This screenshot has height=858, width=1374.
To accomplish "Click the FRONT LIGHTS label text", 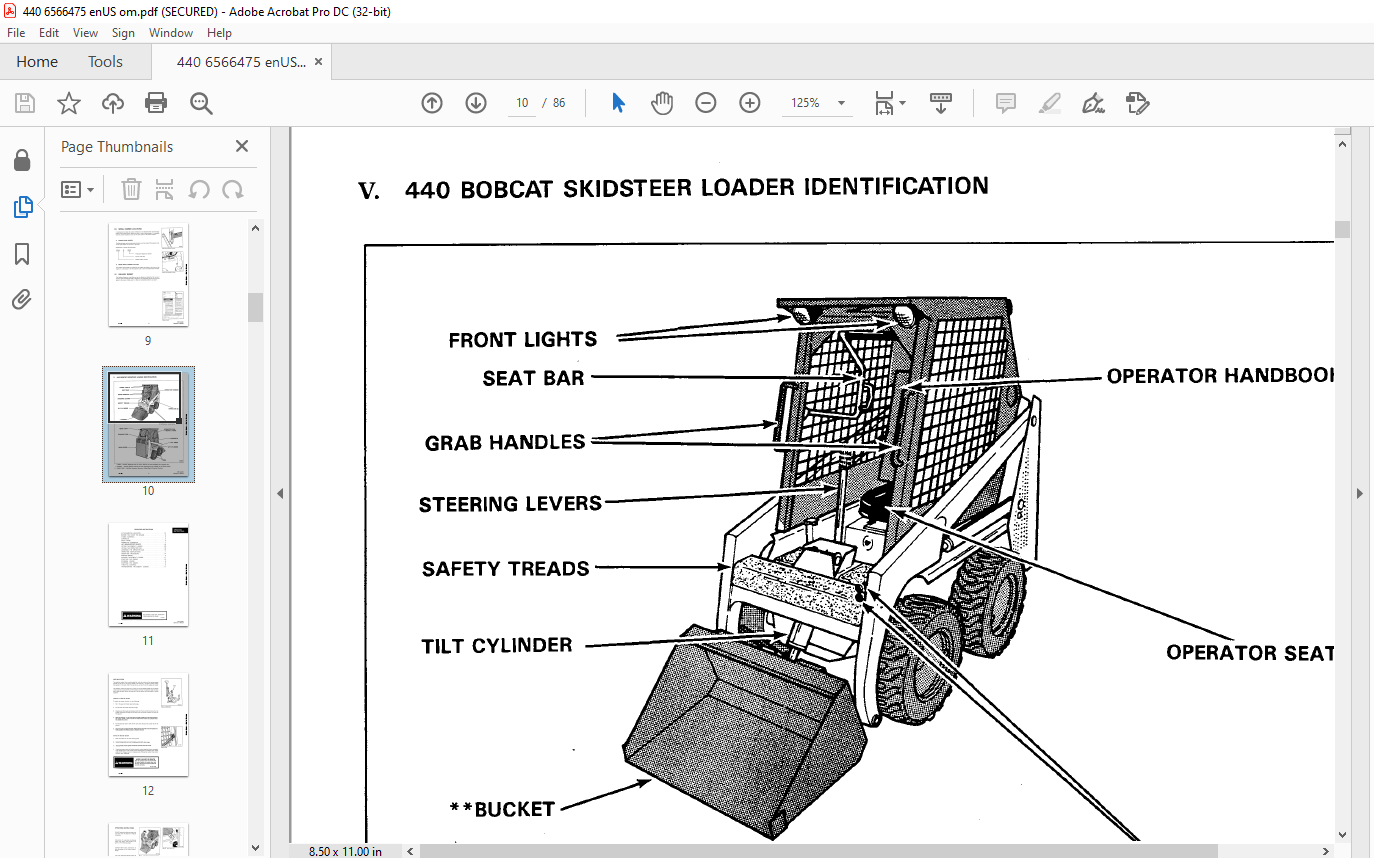I will point(523,340).
